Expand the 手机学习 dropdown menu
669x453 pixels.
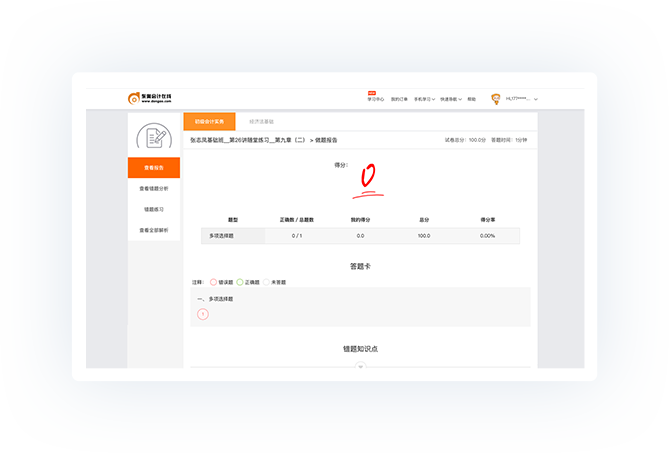424,99
